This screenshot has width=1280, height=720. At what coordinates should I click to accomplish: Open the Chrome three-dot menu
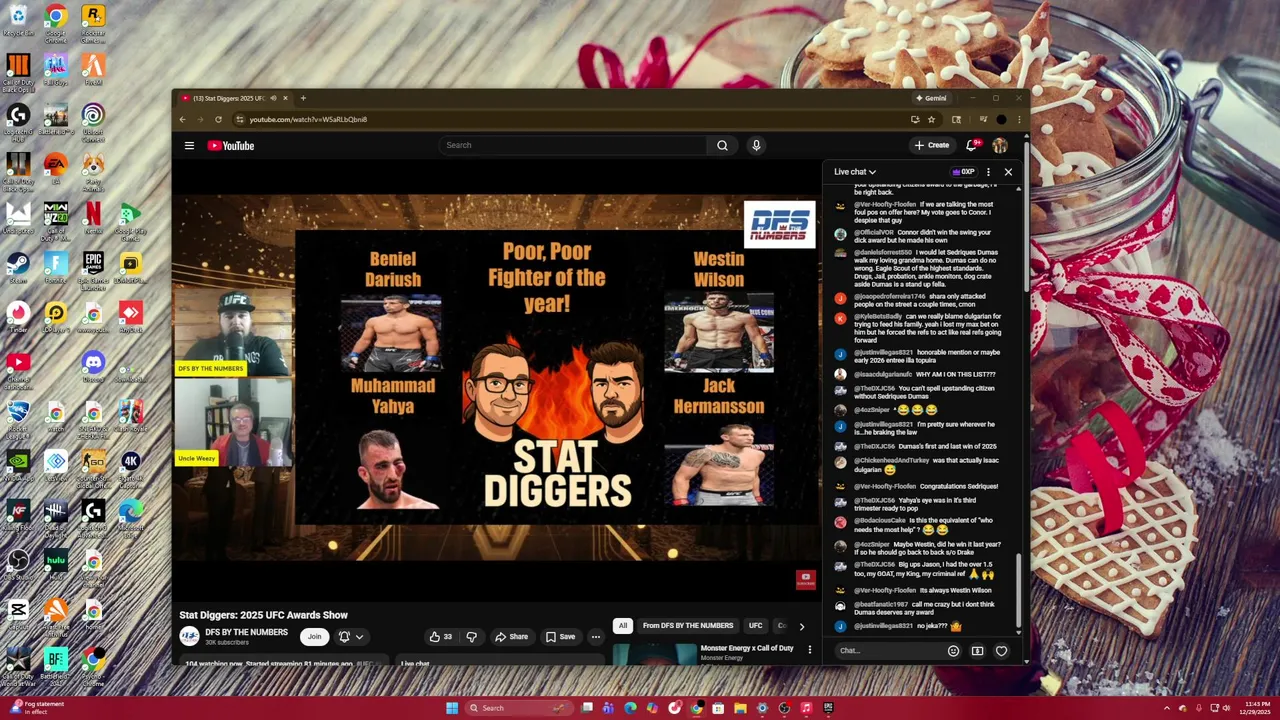(x=1019, y=119)
